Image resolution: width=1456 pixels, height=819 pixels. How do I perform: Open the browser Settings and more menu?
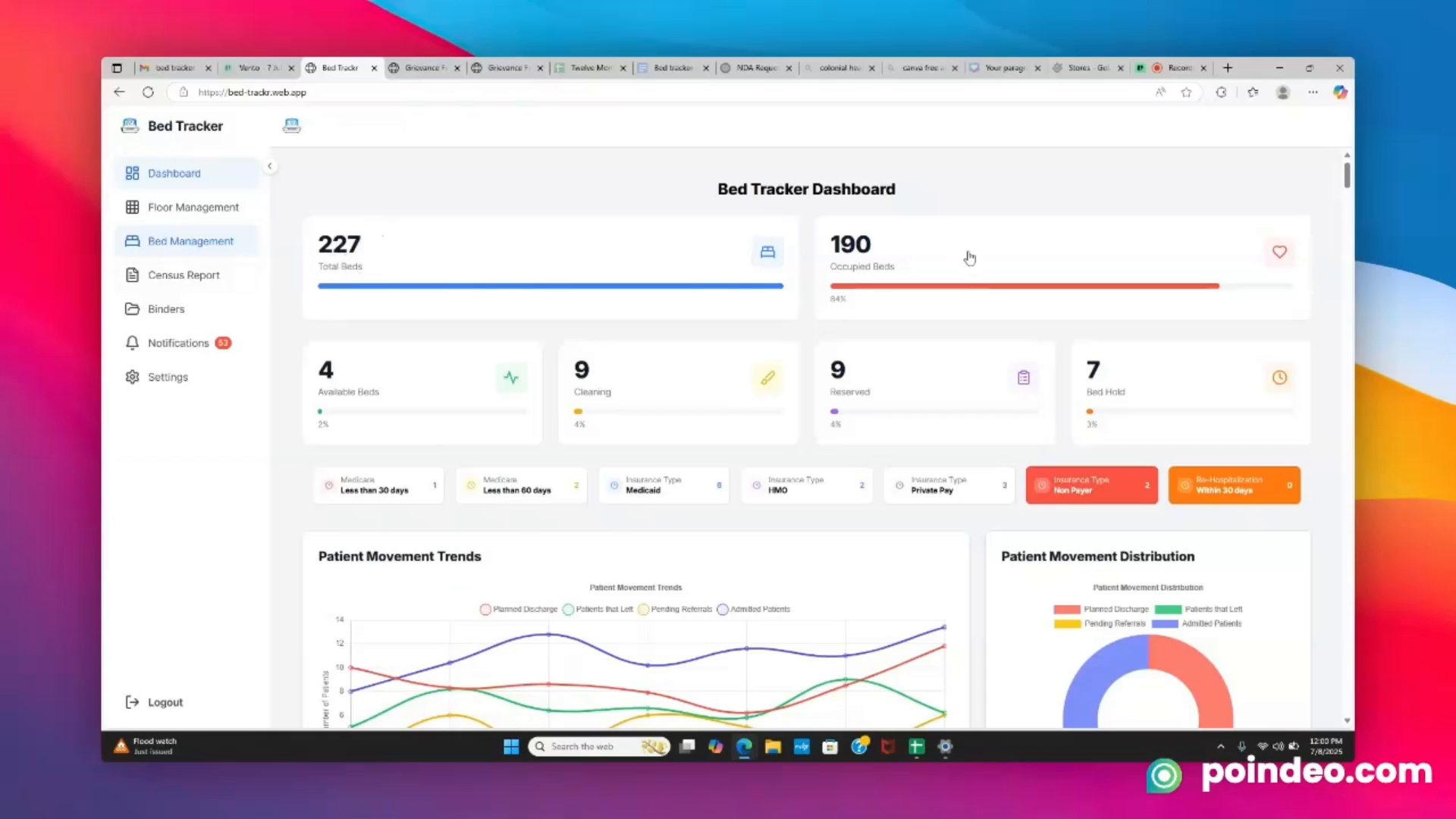coord(1313,92)
